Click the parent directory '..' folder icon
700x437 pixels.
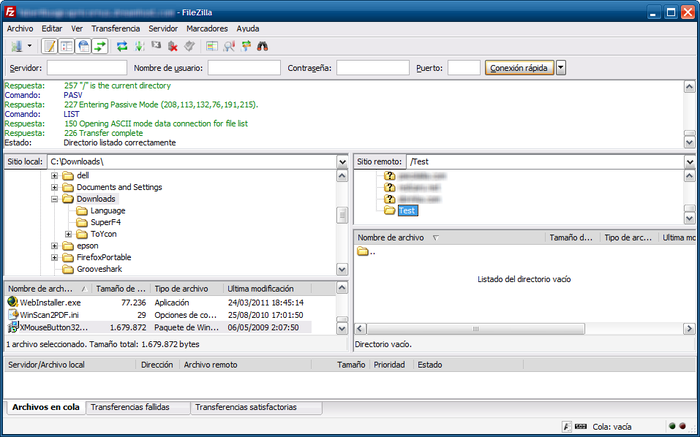[x=362, y=252]
